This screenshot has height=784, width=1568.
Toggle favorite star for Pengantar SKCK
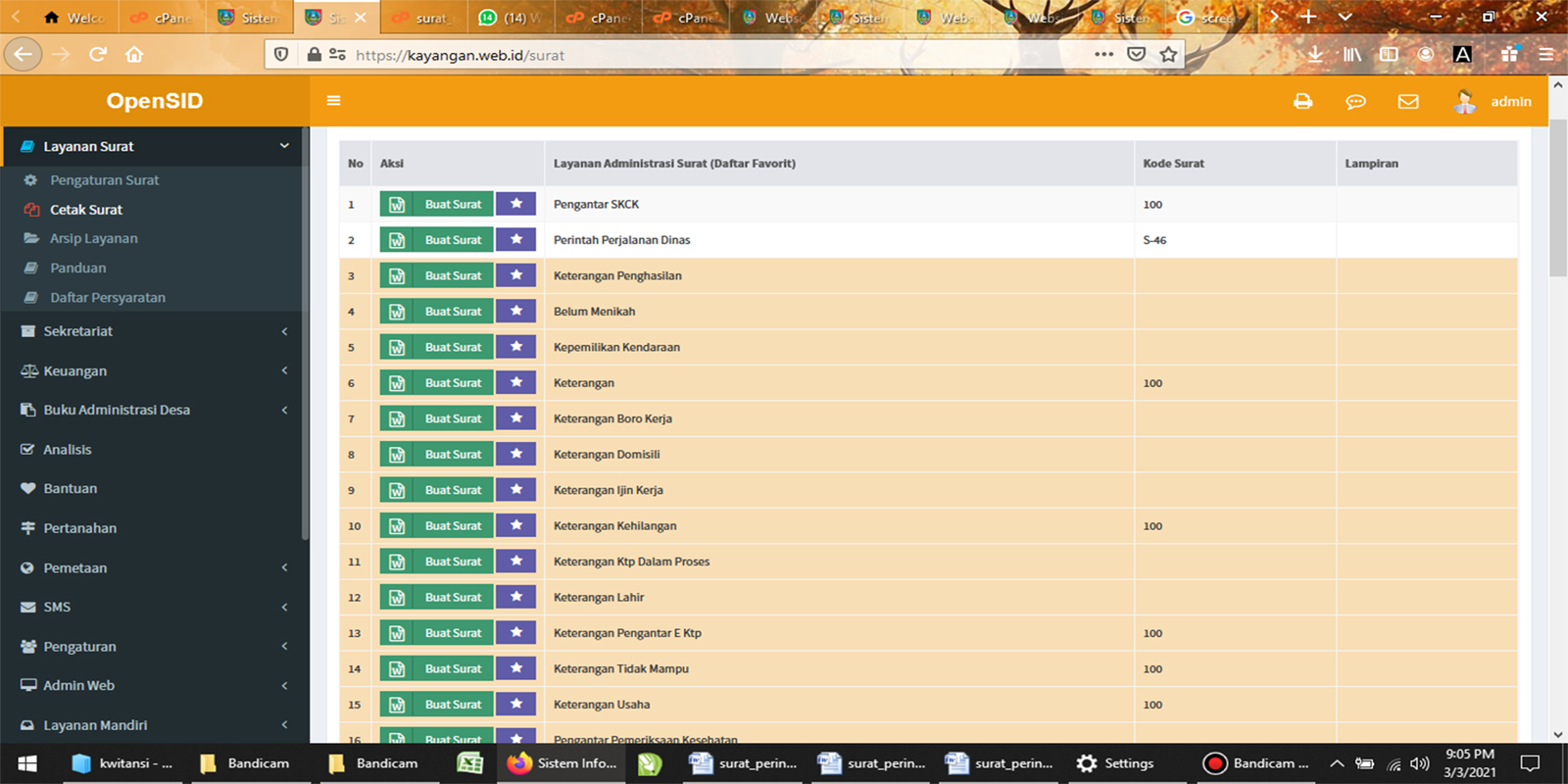point(515,204)
